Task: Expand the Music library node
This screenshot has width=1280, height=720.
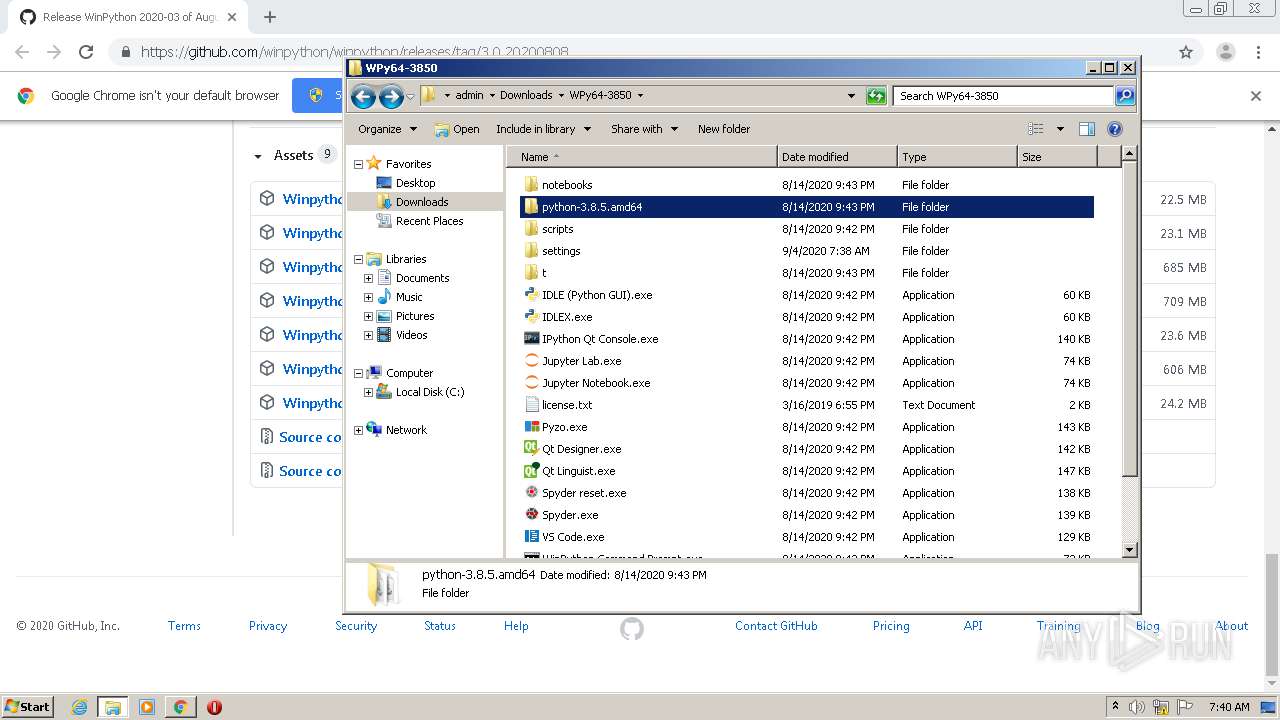Action: [368, 297]
